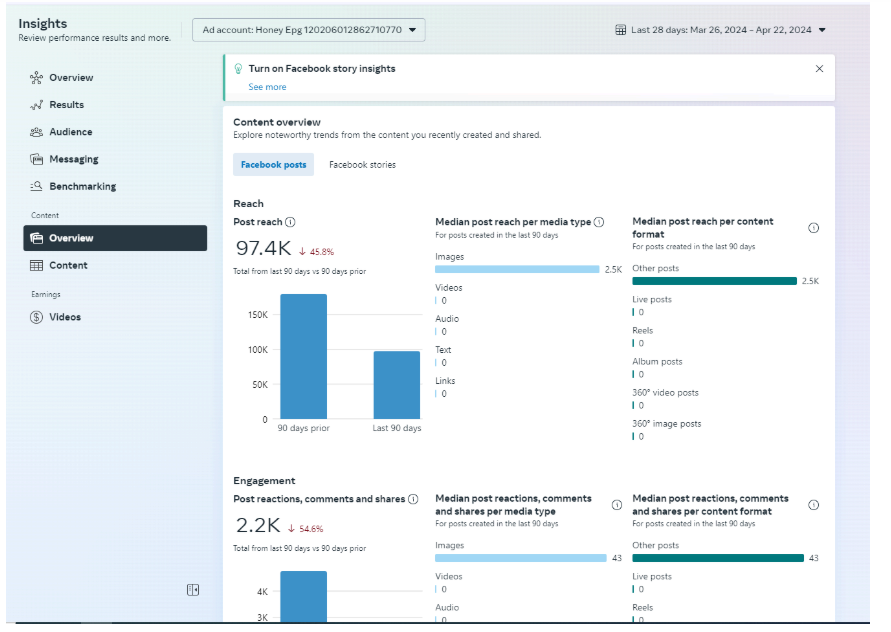Dismiss the Facebook story insights banner

pyautogui.click(x=820, y=69)
